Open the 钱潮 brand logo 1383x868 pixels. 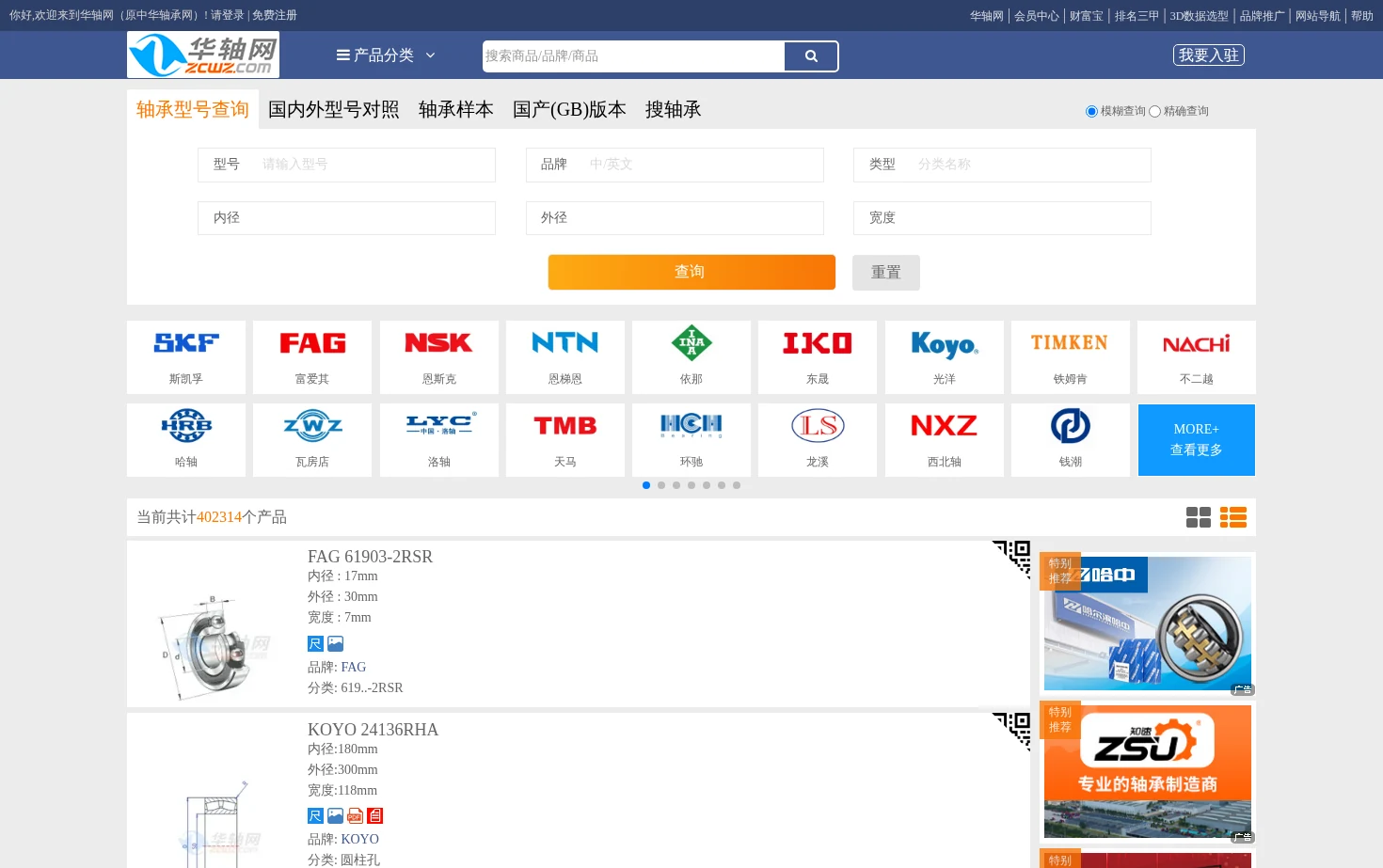[1071, 426]
